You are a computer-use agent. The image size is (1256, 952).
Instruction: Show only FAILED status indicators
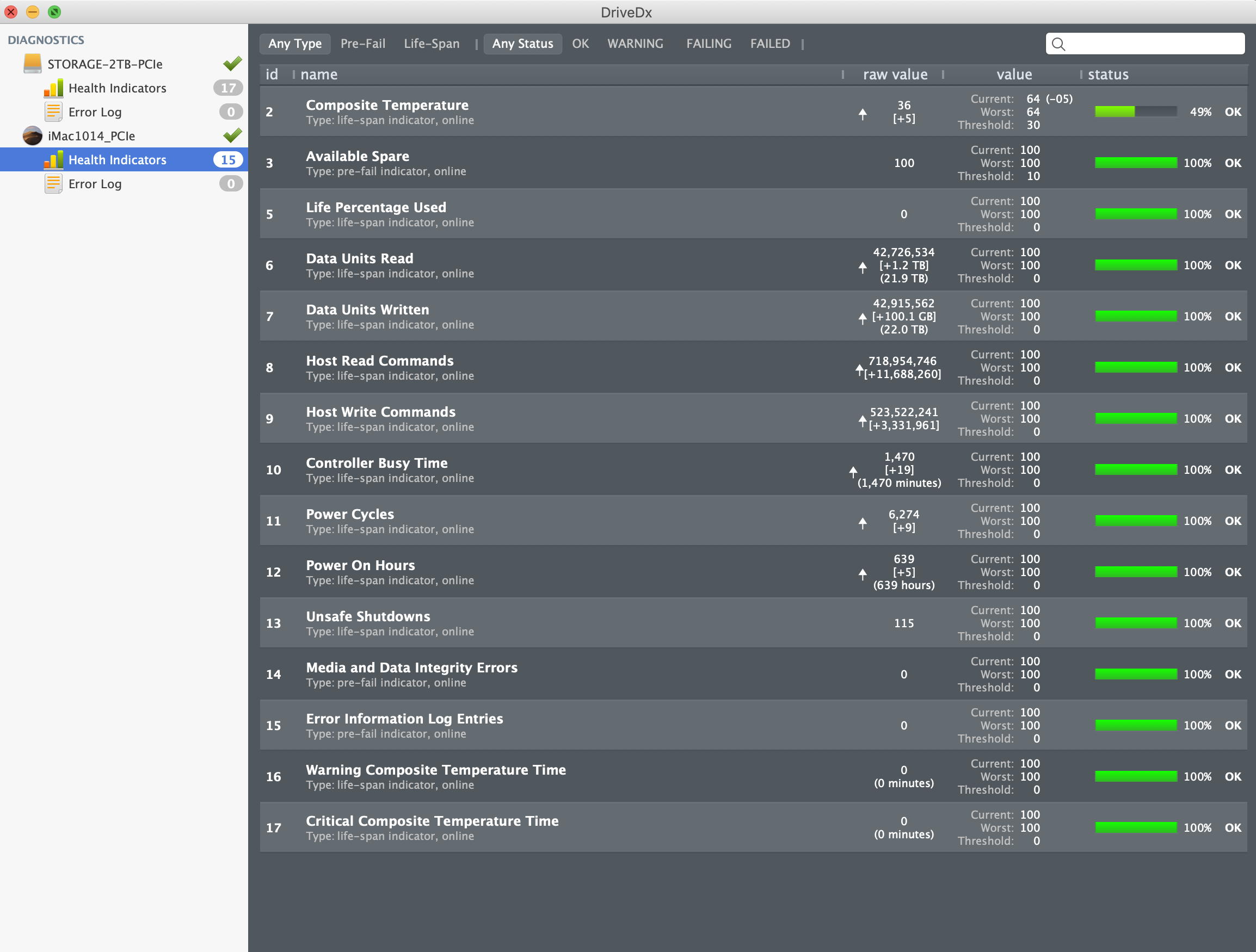coord(769,44)
